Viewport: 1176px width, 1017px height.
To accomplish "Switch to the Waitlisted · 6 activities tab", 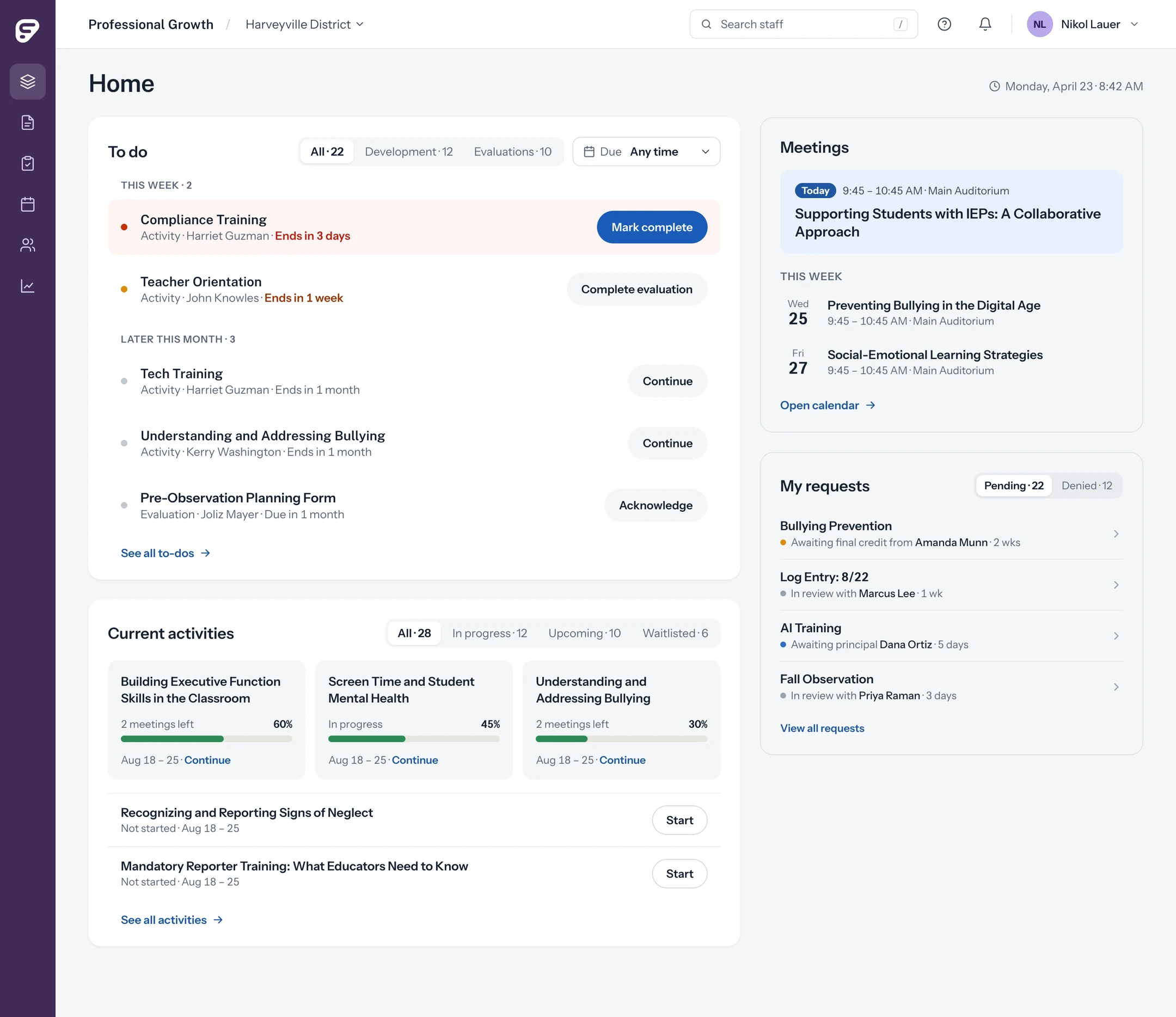I will (676, 633).
